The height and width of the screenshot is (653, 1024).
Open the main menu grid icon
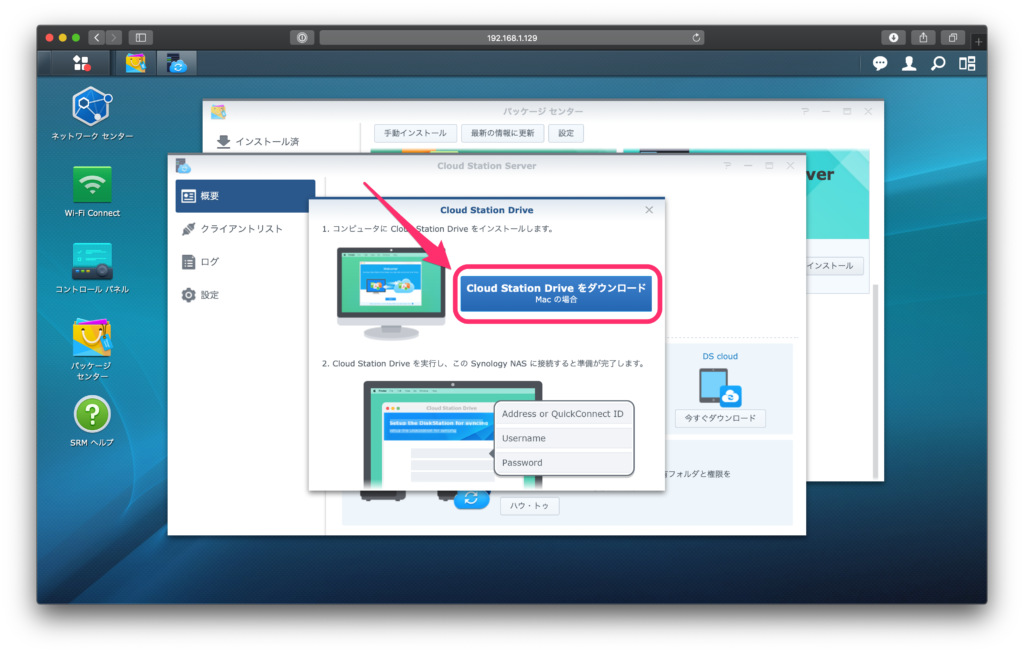point(82,64)
